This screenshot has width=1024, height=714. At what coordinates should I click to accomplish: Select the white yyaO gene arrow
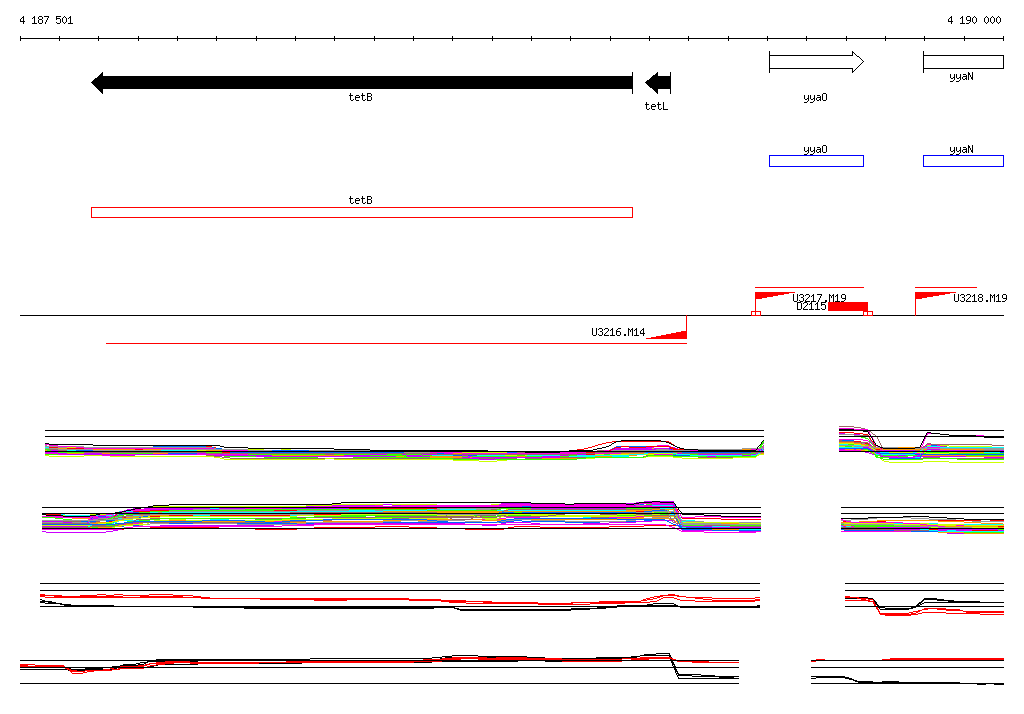(x=816, y=62)
